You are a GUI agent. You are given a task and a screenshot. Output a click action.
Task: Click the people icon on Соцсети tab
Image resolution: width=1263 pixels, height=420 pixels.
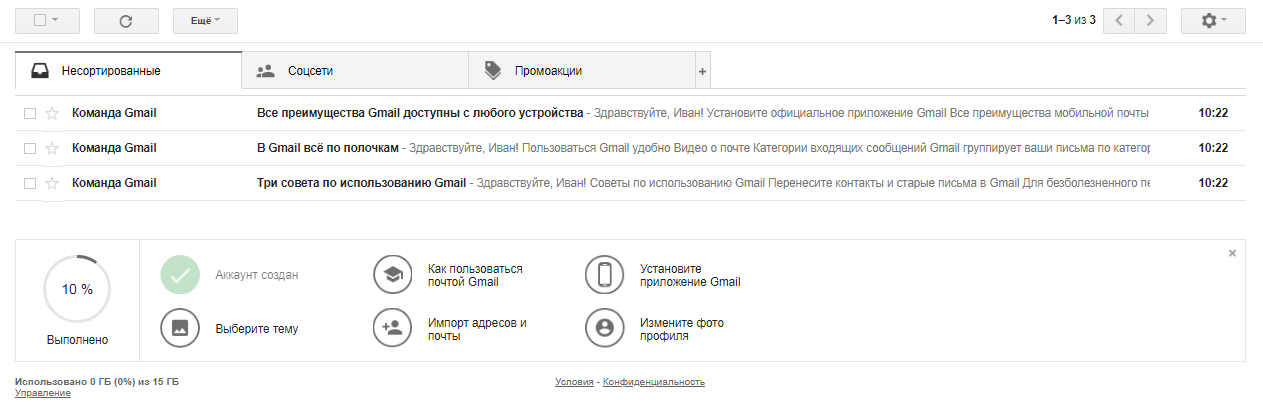coord(266,71)
